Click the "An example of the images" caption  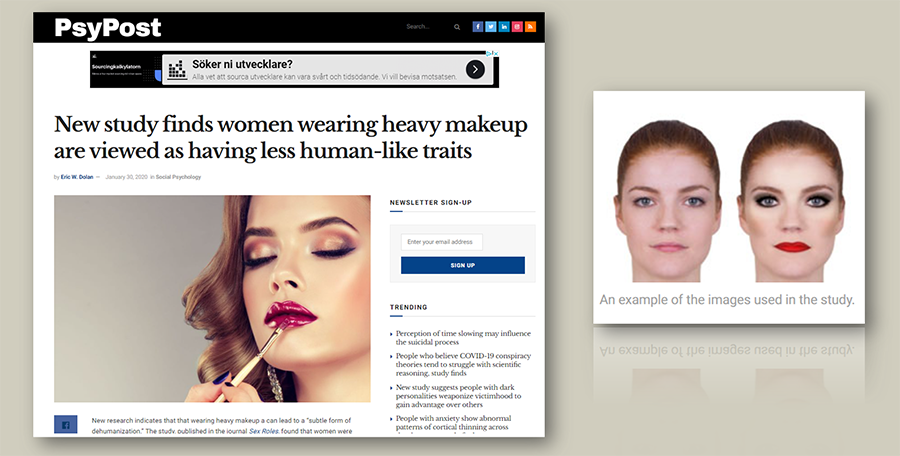727,300
